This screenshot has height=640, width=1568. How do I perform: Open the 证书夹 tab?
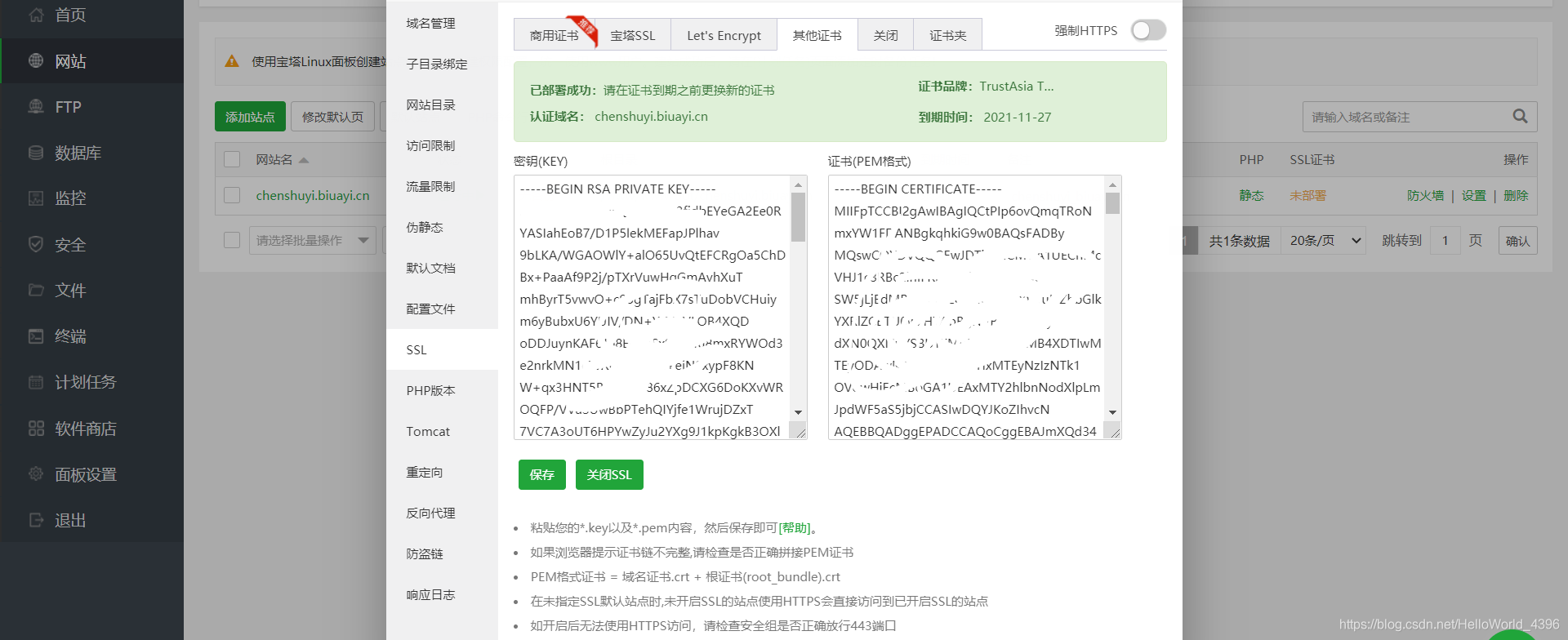(947, 35)
